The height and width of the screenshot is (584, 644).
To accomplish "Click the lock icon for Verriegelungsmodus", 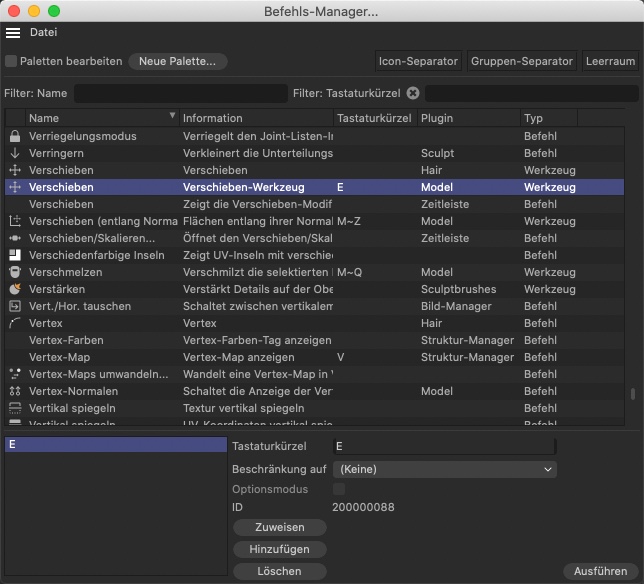I will [14, 136].
